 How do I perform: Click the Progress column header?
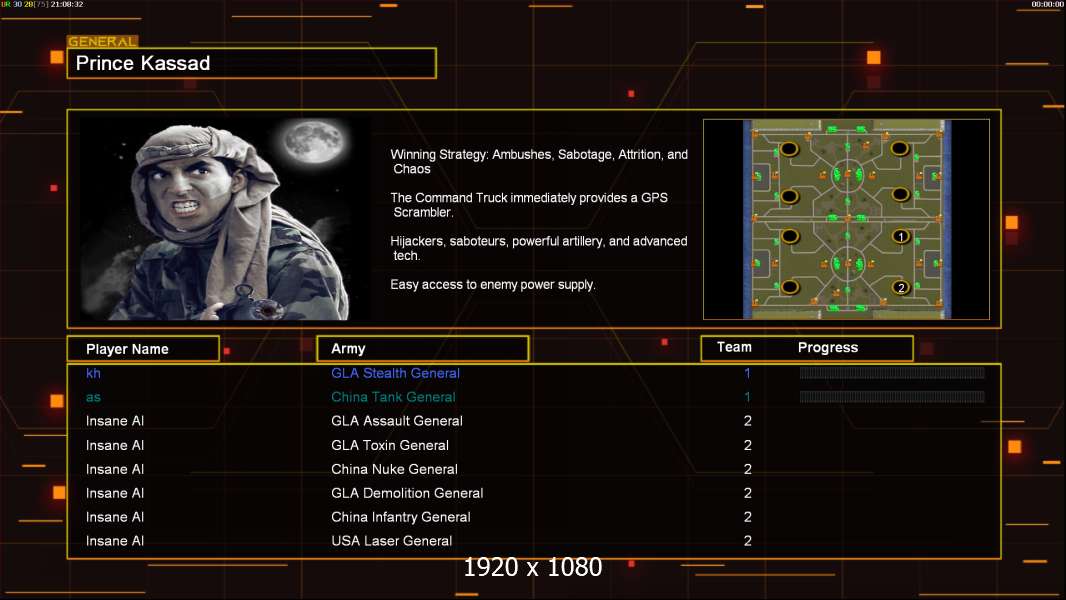[828, 347]
